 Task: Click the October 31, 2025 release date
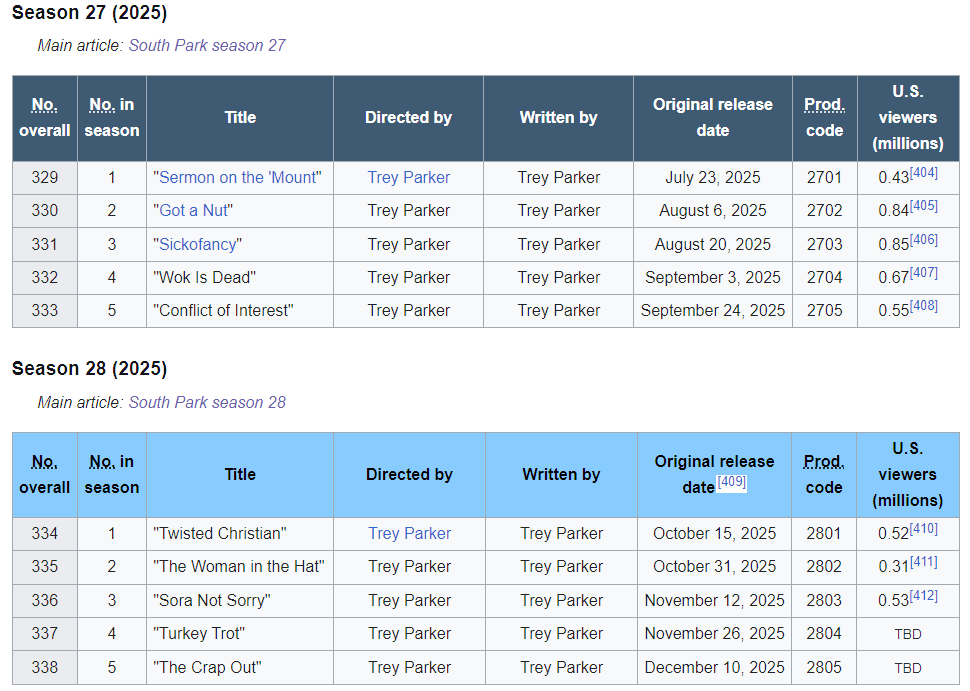coord(715,567)
